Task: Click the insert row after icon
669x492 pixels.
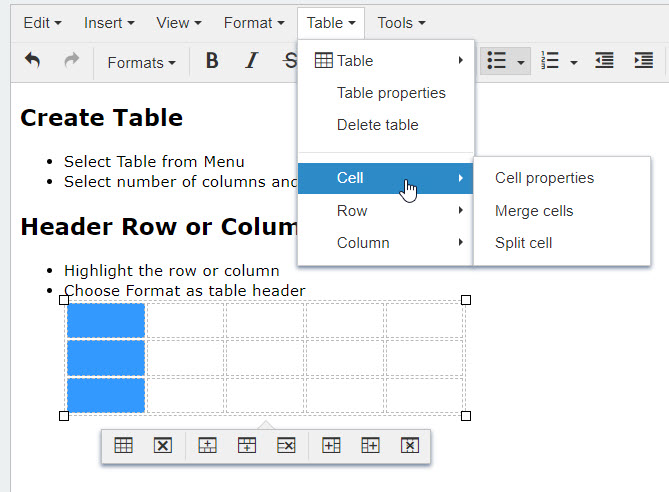Action: pos(247,446)
